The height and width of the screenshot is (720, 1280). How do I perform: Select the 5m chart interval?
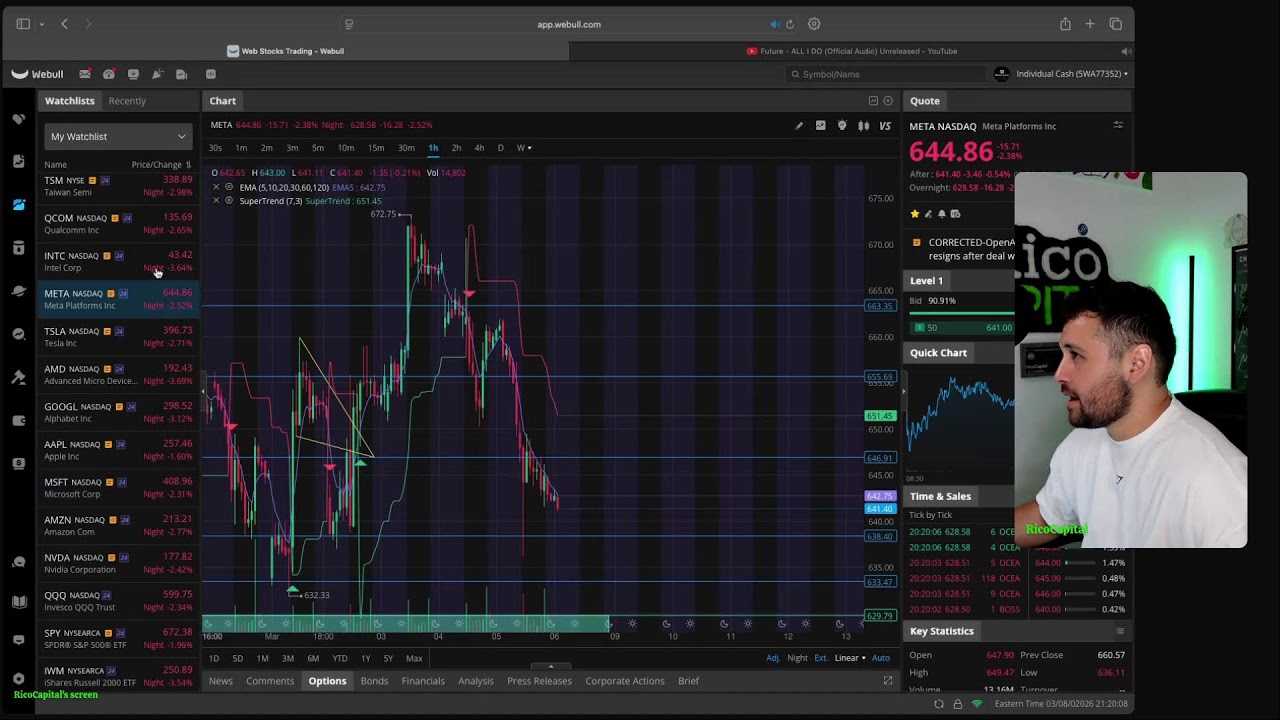point(318,148)
